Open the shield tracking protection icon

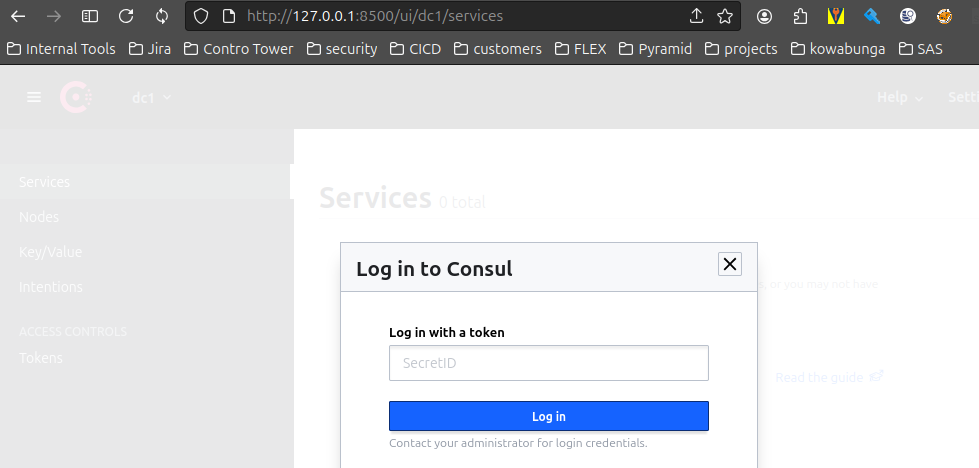(200, 16)
